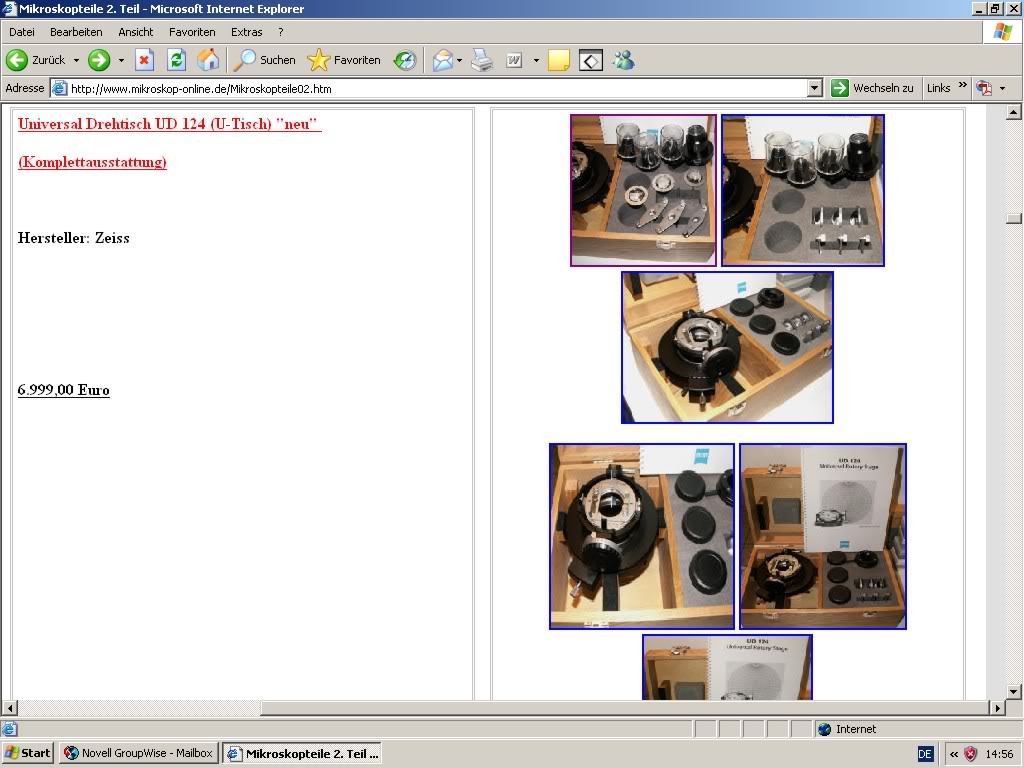Expand the Zurück history dropdown arrow
Image resolution: width=1024 pixels, height=768 pixels.
[x=76, y=60]
